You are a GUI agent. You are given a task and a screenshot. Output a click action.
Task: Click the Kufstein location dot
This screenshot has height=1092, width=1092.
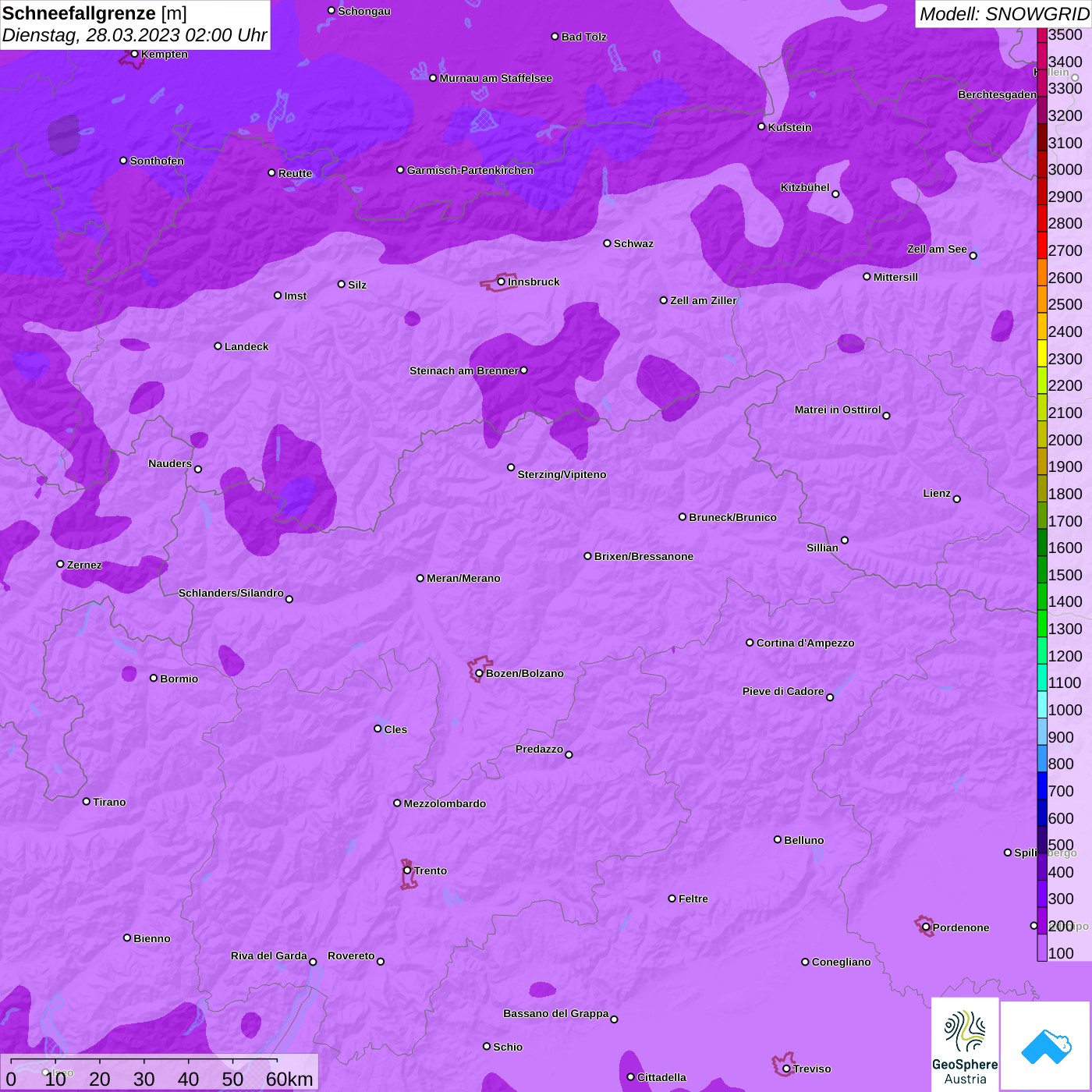[x=761, y=126]
